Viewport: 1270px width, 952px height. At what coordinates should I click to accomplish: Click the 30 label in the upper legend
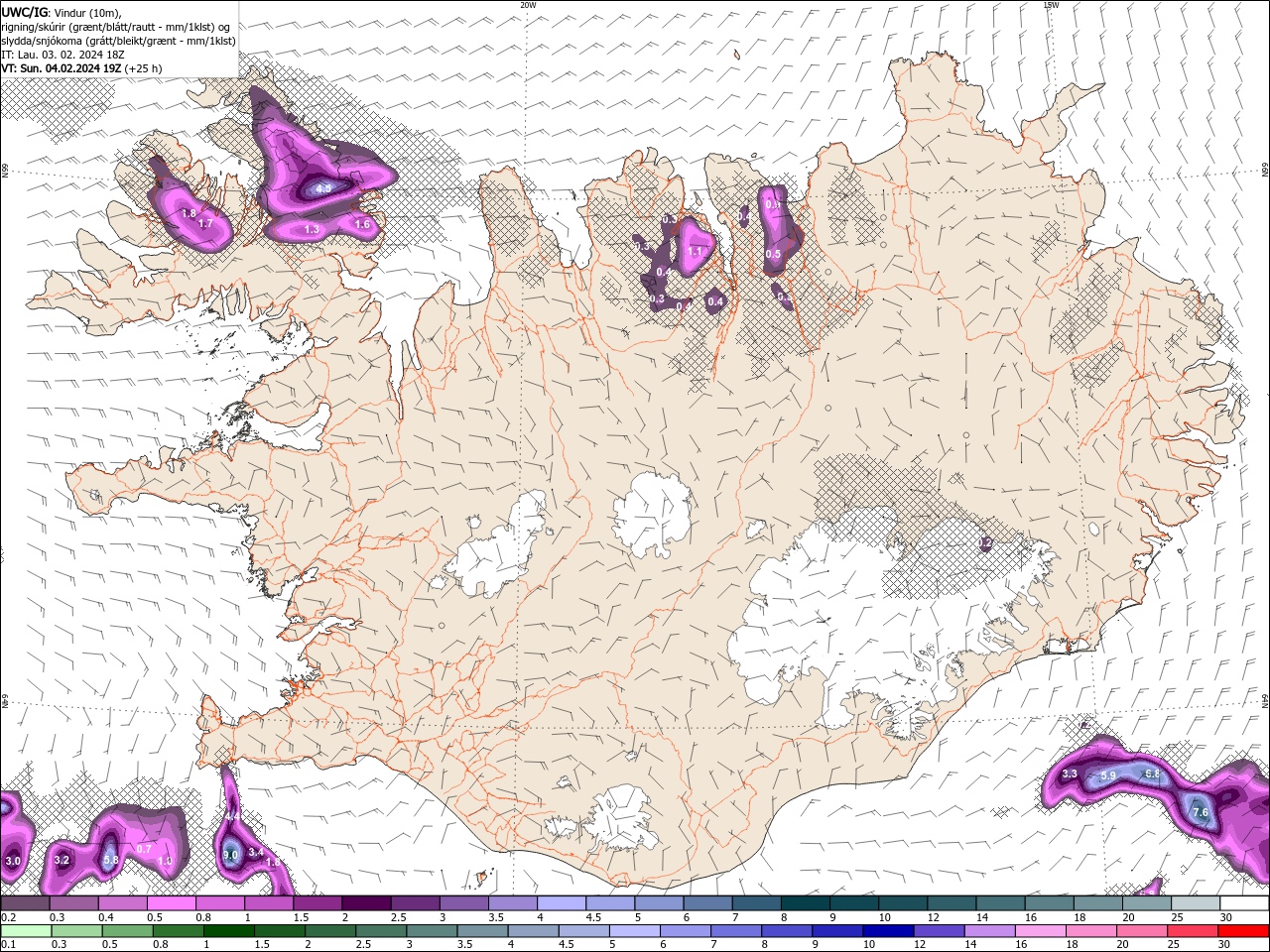point(1226,918)
